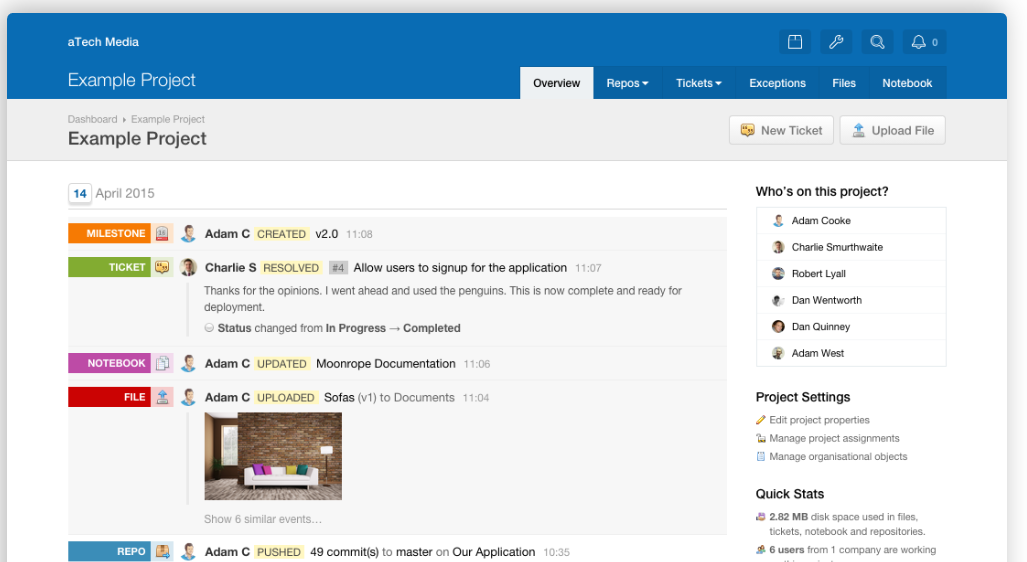Open the Exceptions tab
The width and height of the screenshot is (1027, 562).
click(x=777, y=83)
